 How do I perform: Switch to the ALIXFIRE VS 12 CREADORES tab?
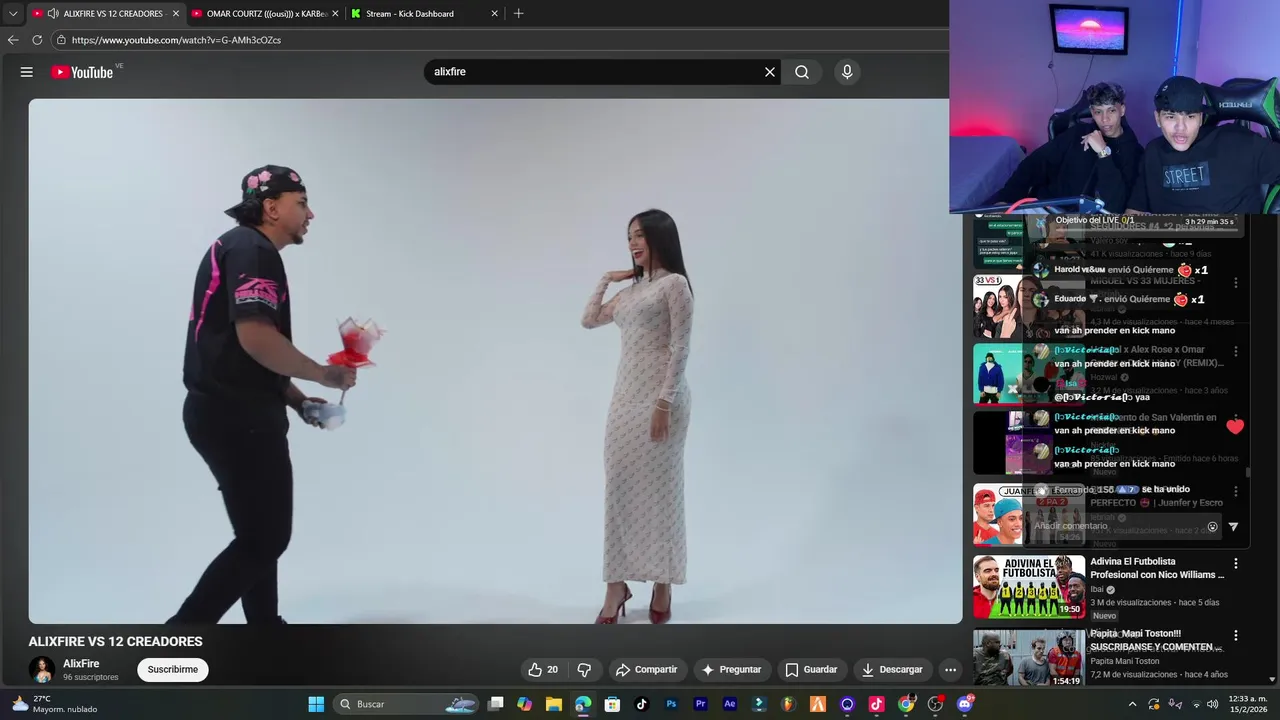[x=105, y=14]
